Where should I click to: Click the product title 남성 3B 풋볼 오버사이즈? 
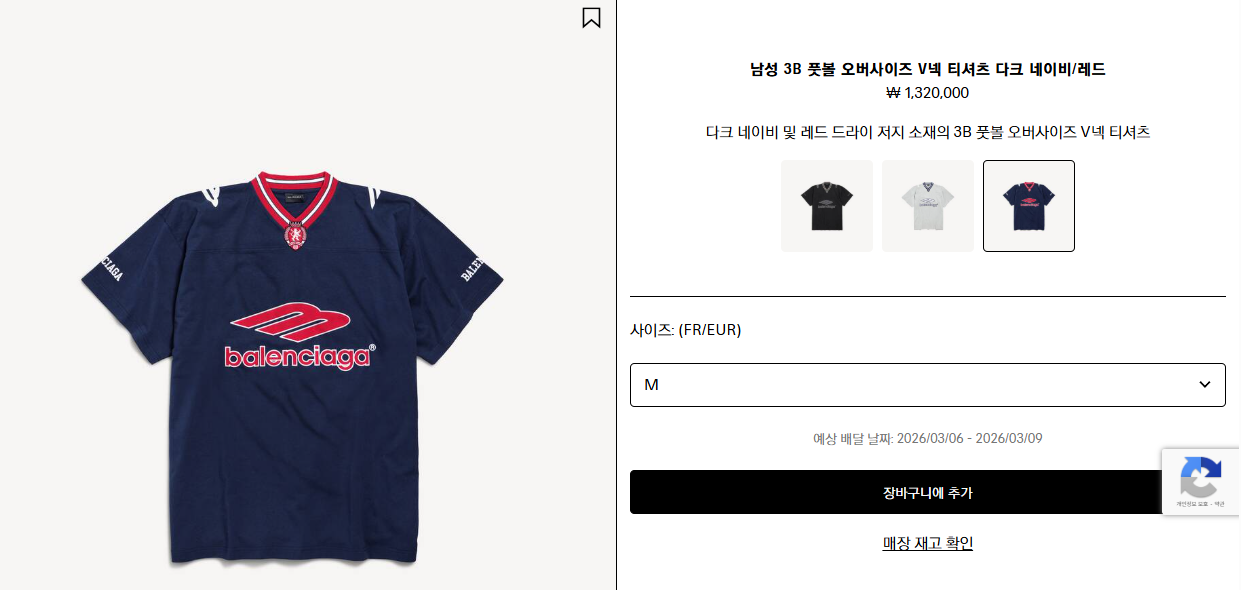[x=927, y=69]
